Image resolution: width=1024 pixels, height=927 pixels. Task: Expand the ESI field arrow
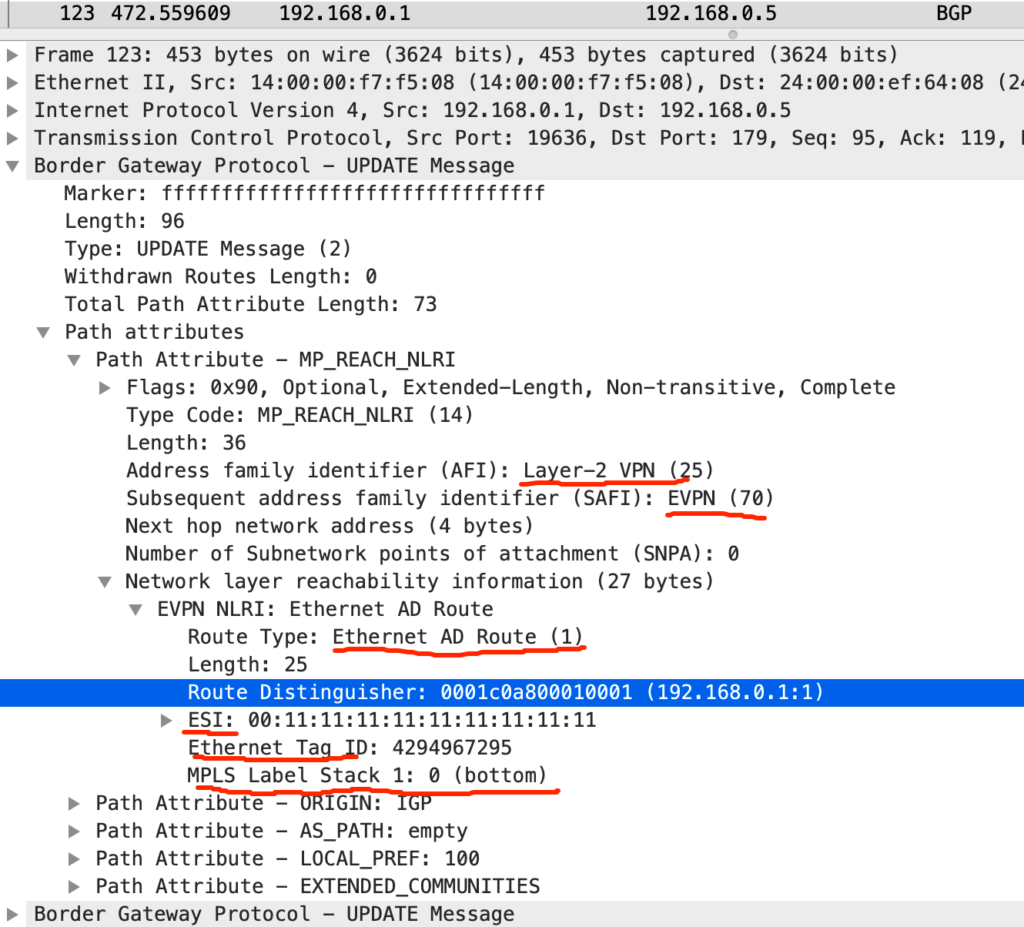167,720
